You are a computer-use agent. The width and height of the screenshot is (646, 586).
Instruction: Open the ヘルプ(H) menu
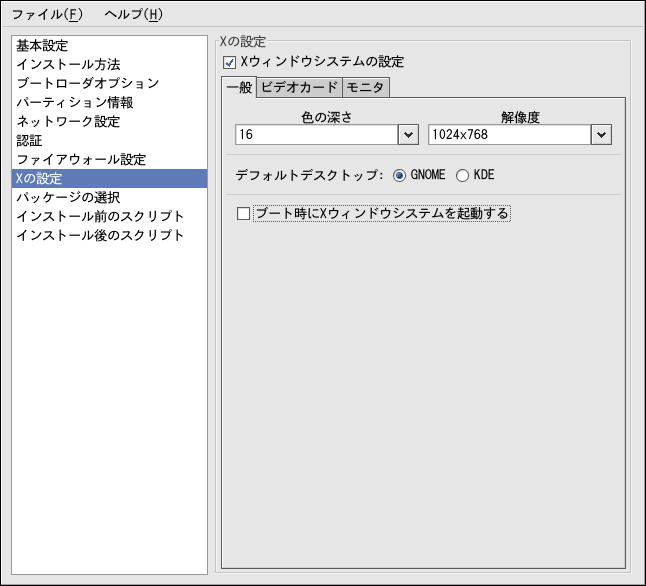pyautogui.click(x=133, y=15)
